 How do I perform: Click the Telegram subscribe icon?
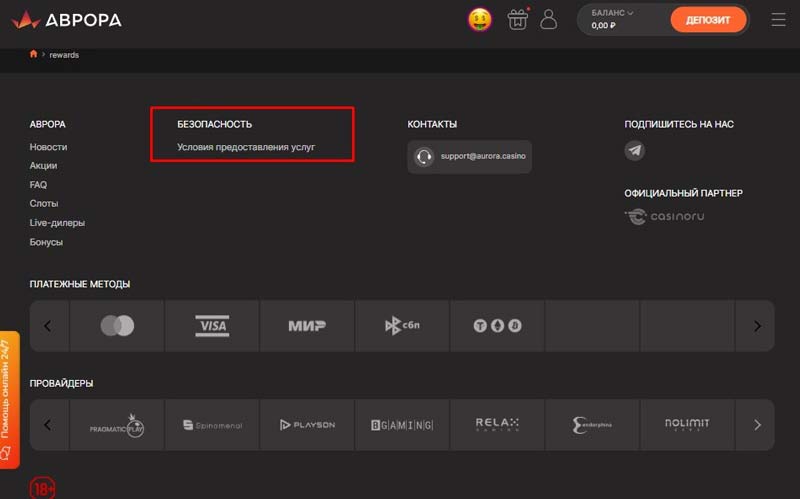(x=635, y=151)
